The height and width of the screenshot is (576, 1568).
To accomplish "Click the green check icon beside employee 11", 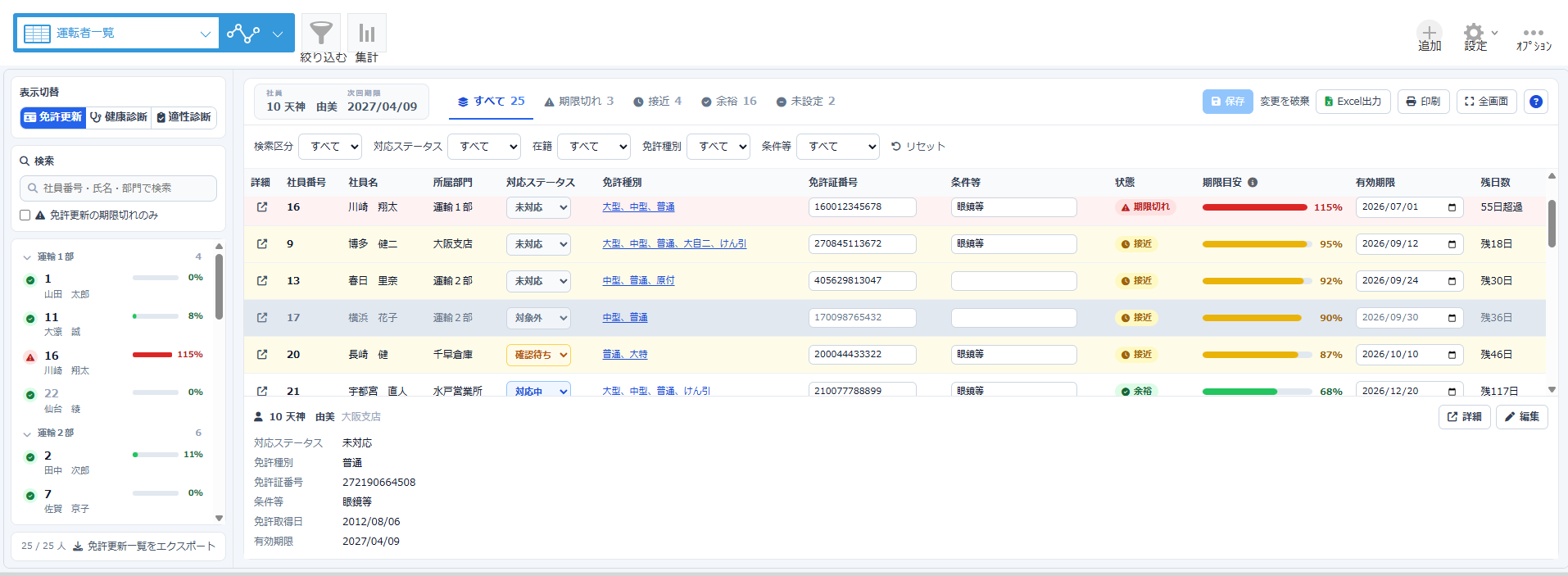I will tap(30, 319).
